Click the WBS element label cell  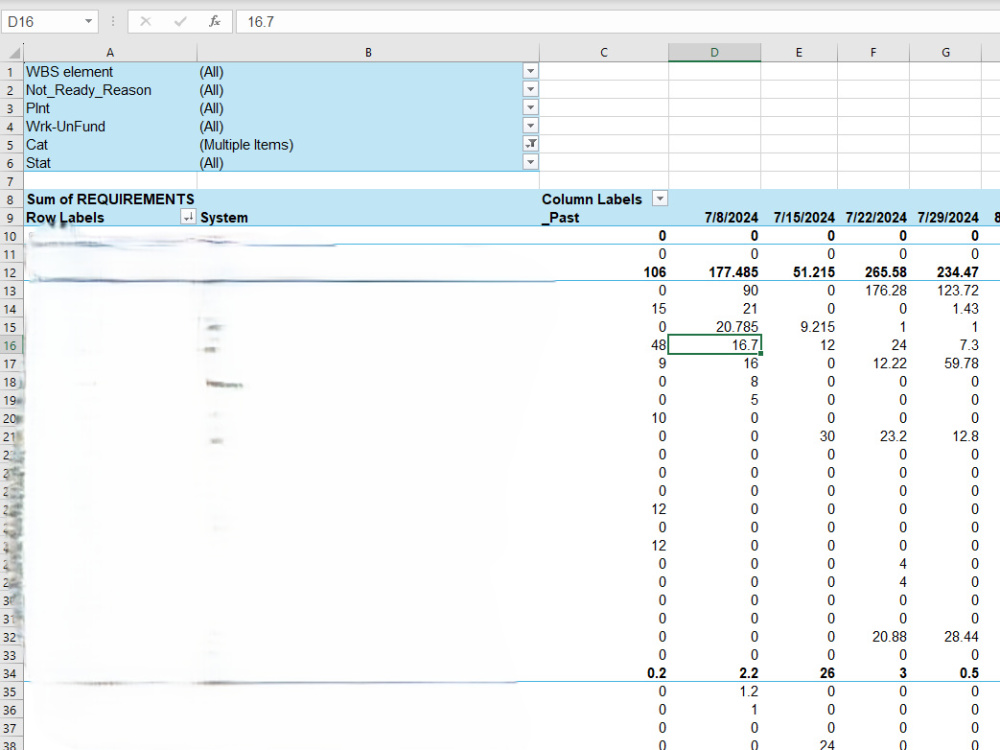pos(110,71)
